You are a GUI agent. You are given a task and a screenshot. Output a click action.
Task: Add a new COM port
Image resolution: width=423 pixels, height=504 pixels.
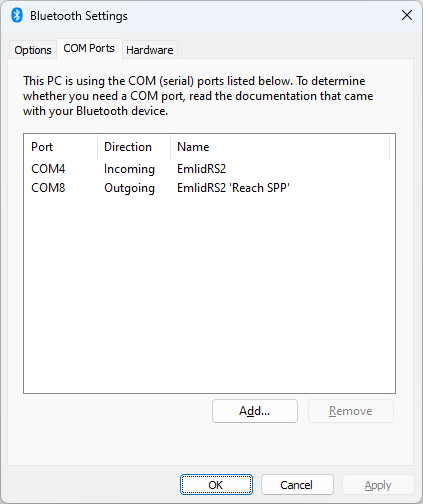pyautogui.click(x=255, y=411)
